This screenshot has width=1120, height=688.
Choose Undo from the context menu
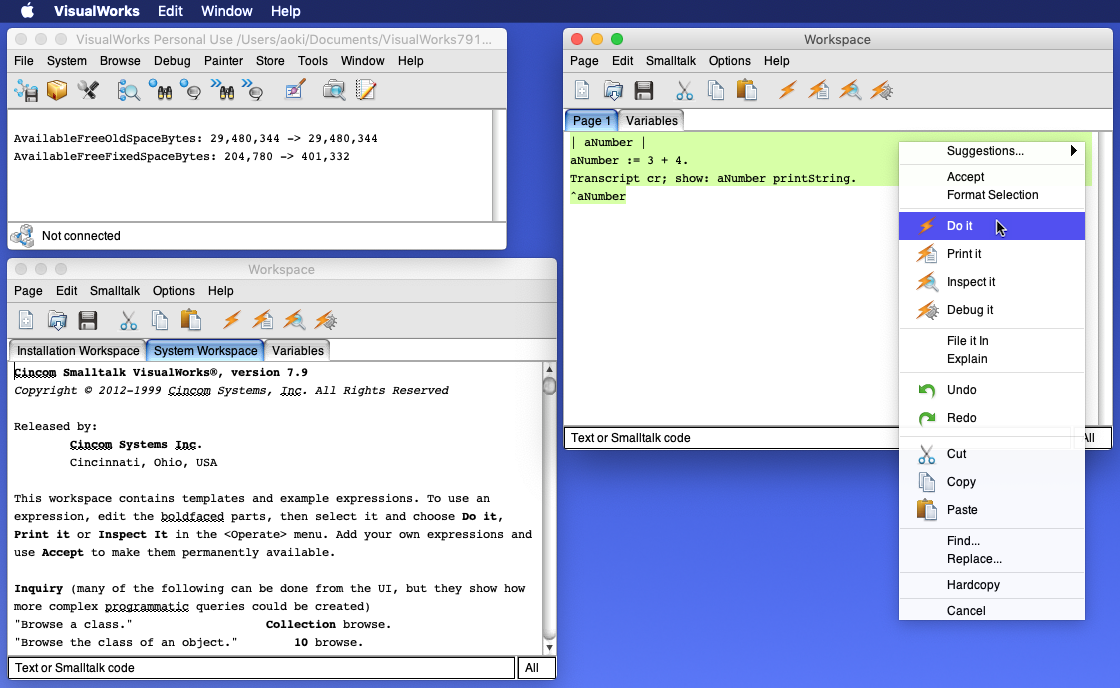click(991, 389)
